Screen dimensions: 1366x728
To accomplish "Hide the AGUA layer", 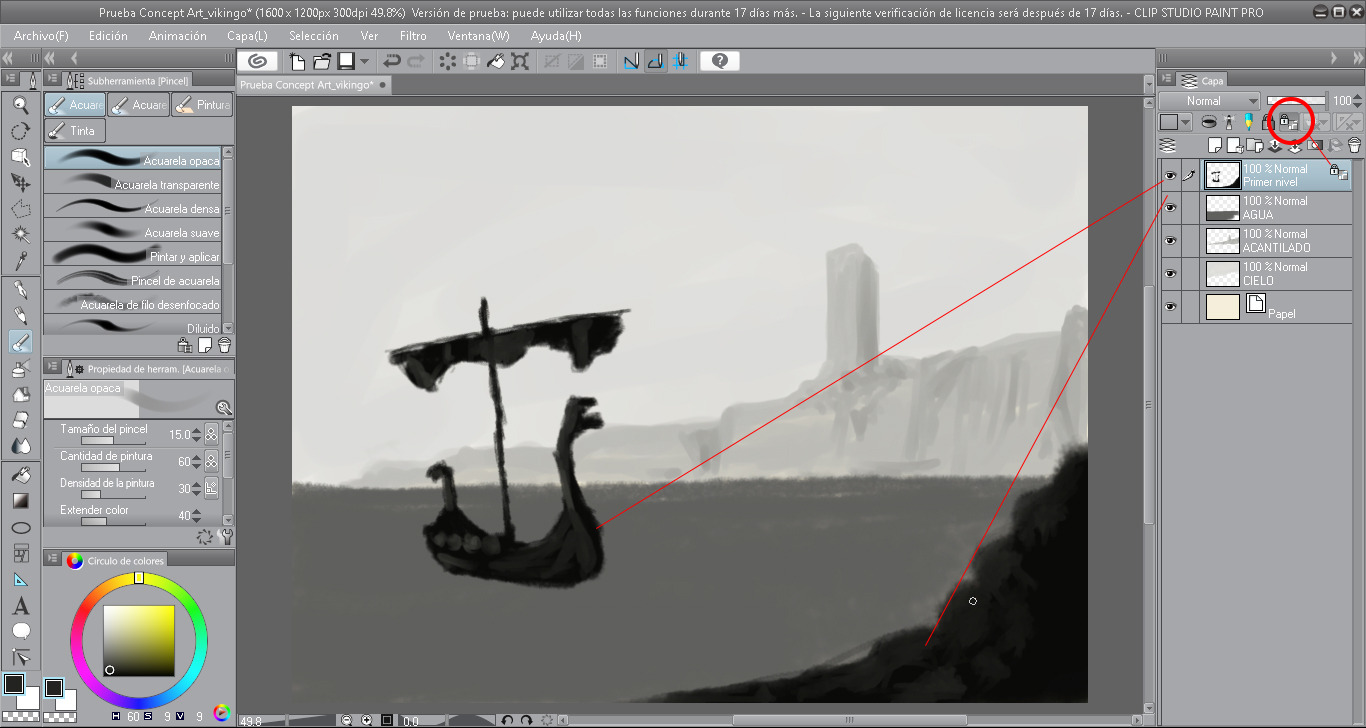I will 1169,207.
